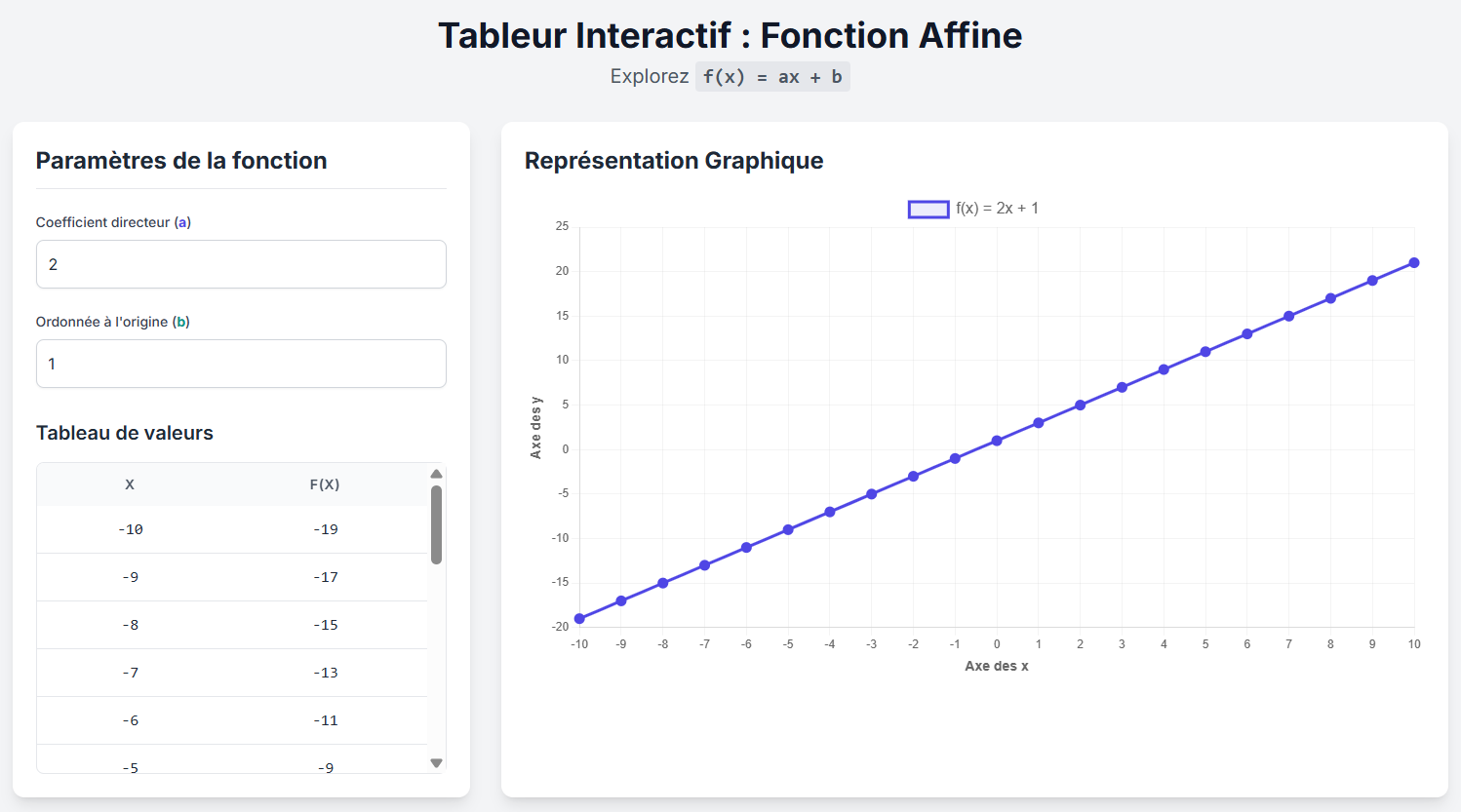
Task: Click the Tableau de valeurs heading
Action: coord(125,433)
